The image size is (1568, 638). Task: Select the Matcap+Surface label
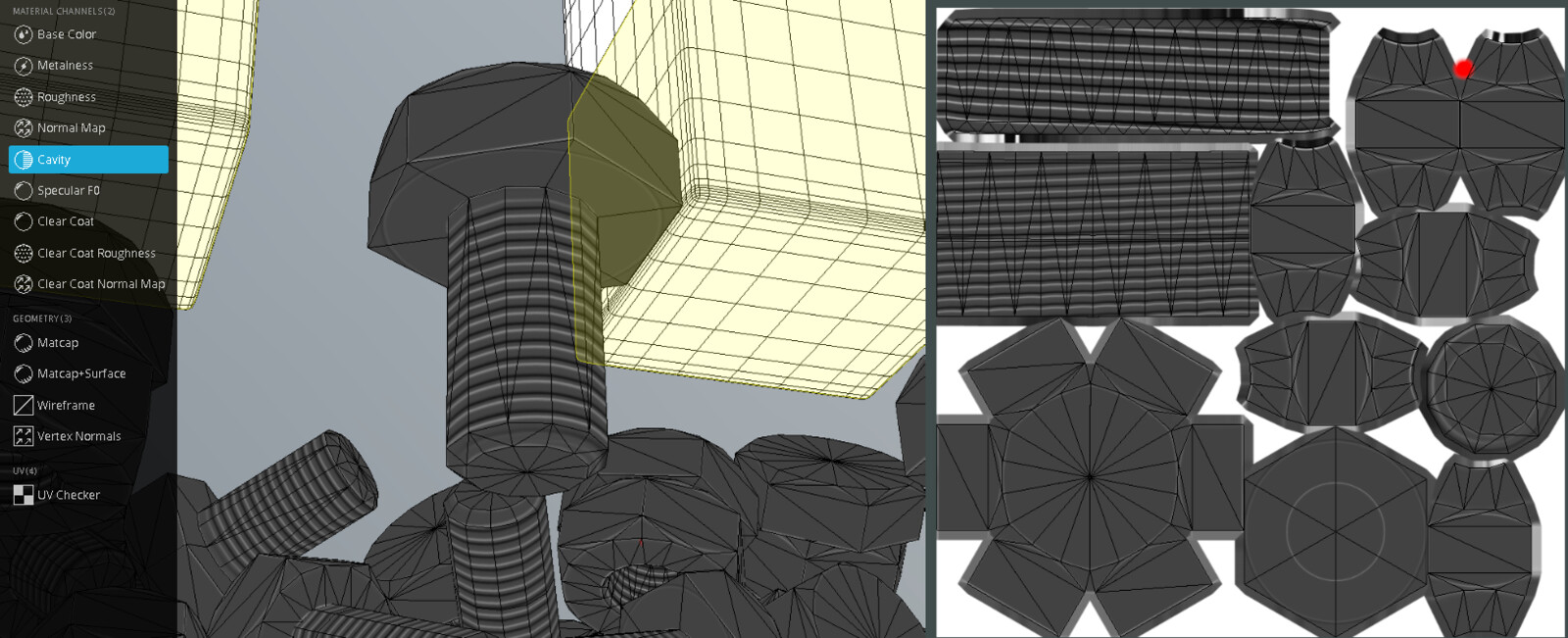(x=81, y=373)
